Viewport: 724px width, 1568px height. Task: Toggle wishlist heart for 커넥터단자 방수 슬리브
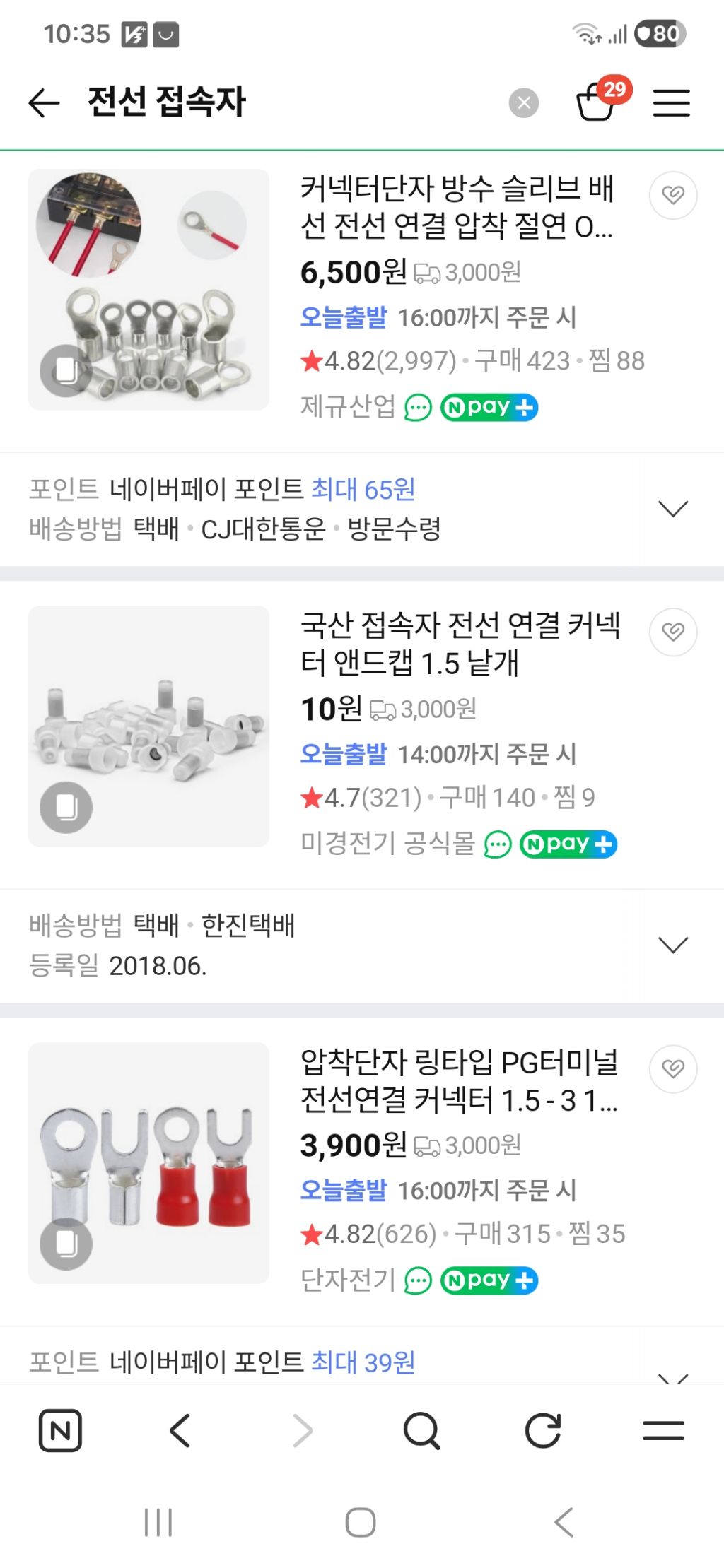click(x=672, y=195)
